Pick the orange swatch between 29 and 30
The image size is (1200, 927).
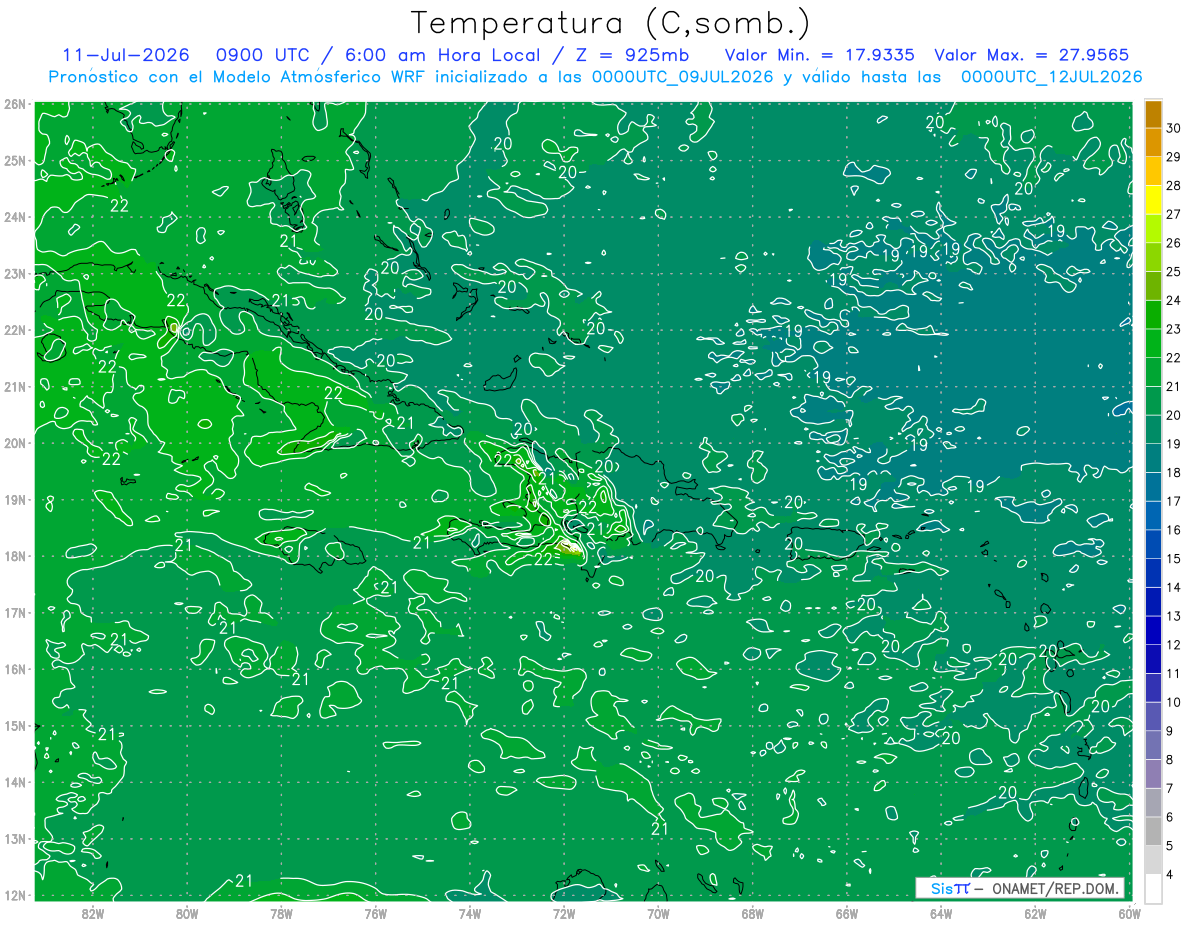click(x=1153, y=143)
